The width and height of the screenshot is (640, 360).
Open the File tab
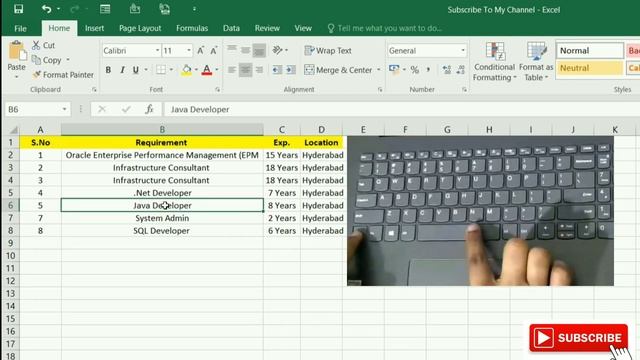point(20,28)
